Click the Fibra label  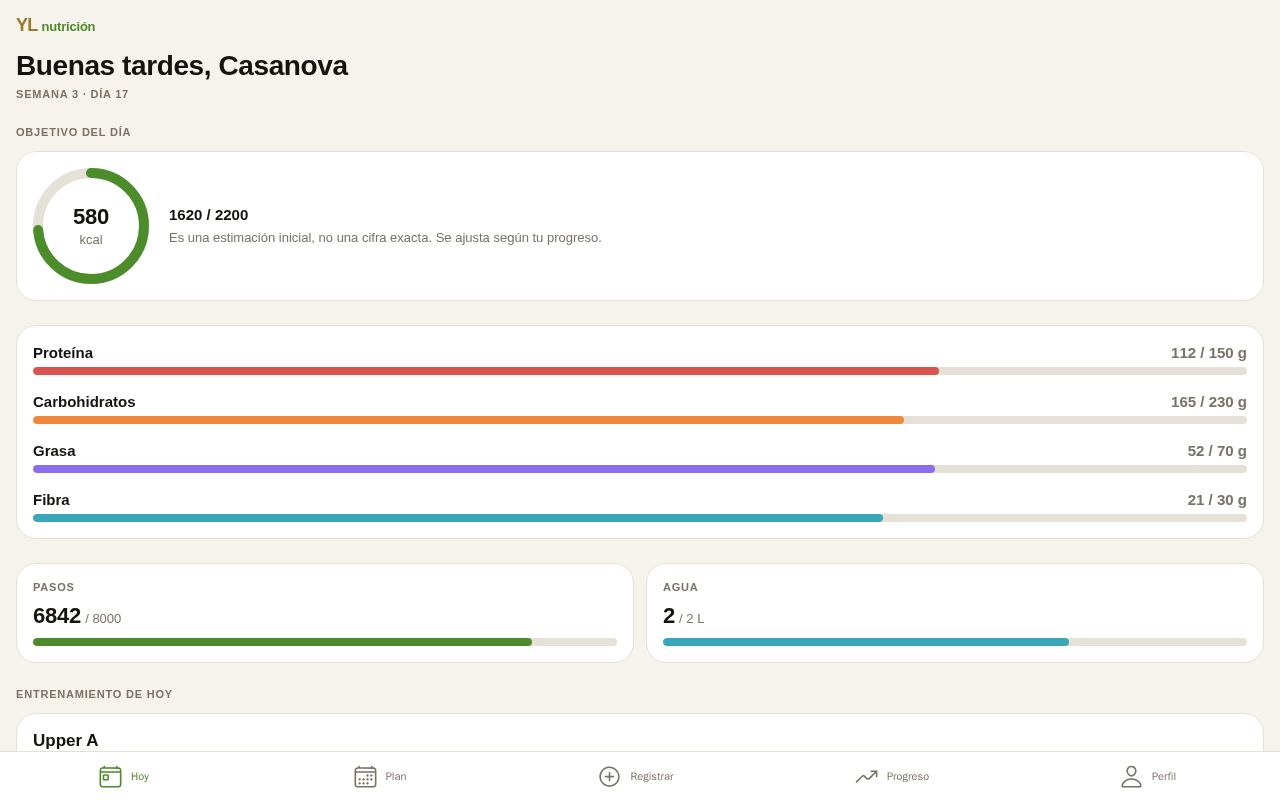51,500
